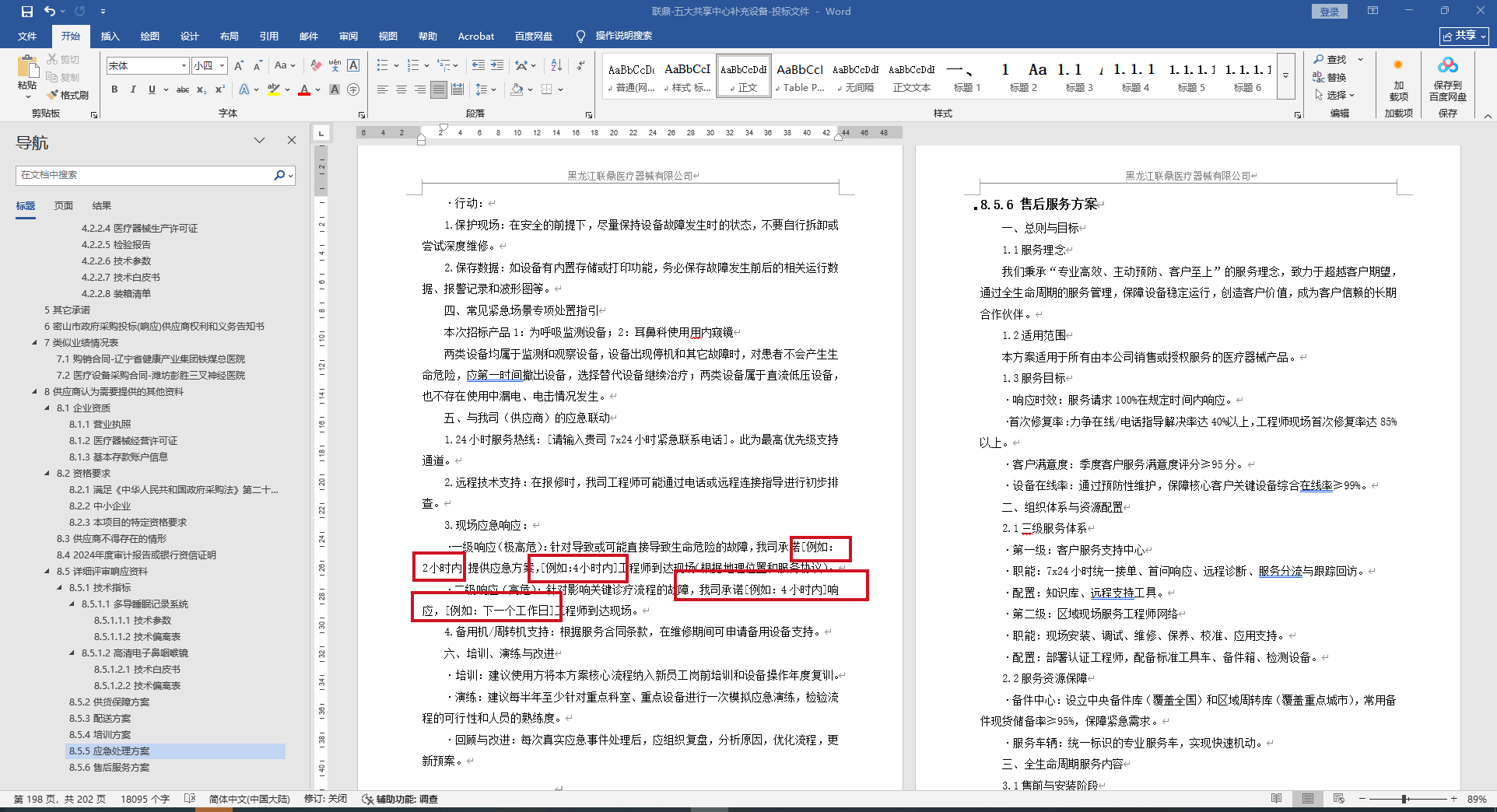
Task: Toggle underline formatting
Action: point(152,89)
